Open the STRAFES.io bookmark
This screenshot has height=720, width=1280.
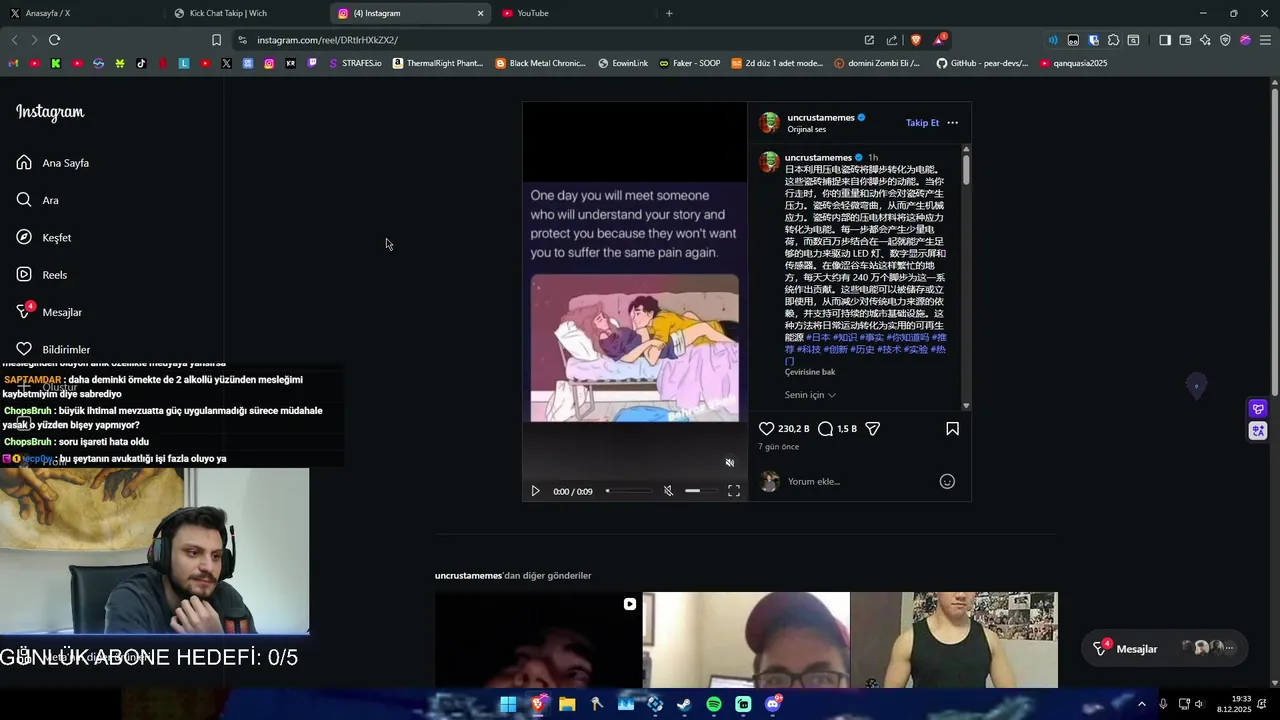[355, 63]
